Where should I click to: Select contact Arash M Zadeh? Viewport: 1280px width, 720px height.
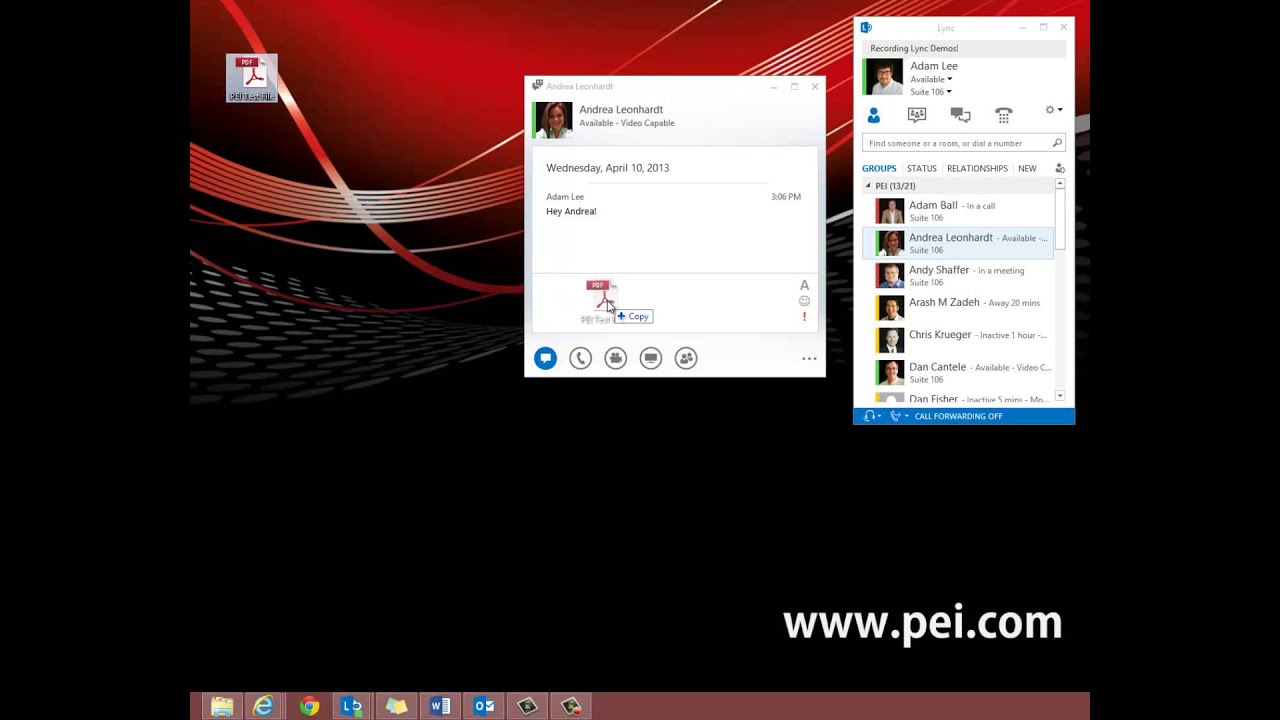coord(958,307)
